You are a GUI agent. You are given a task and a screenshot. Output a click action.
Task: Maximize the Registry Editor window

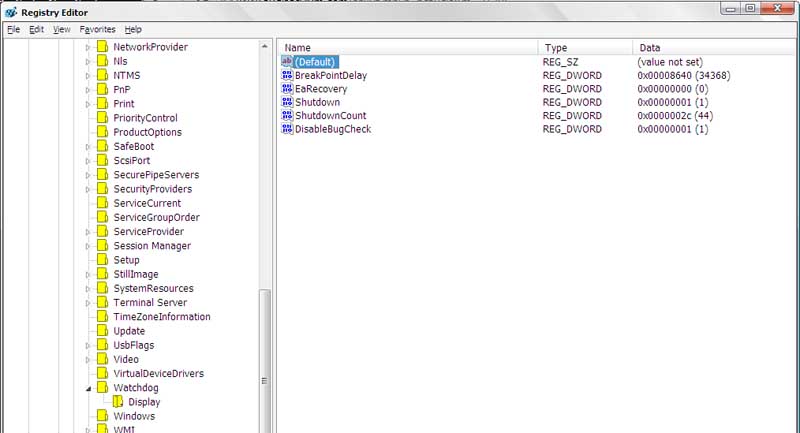(x=750, y=8)
